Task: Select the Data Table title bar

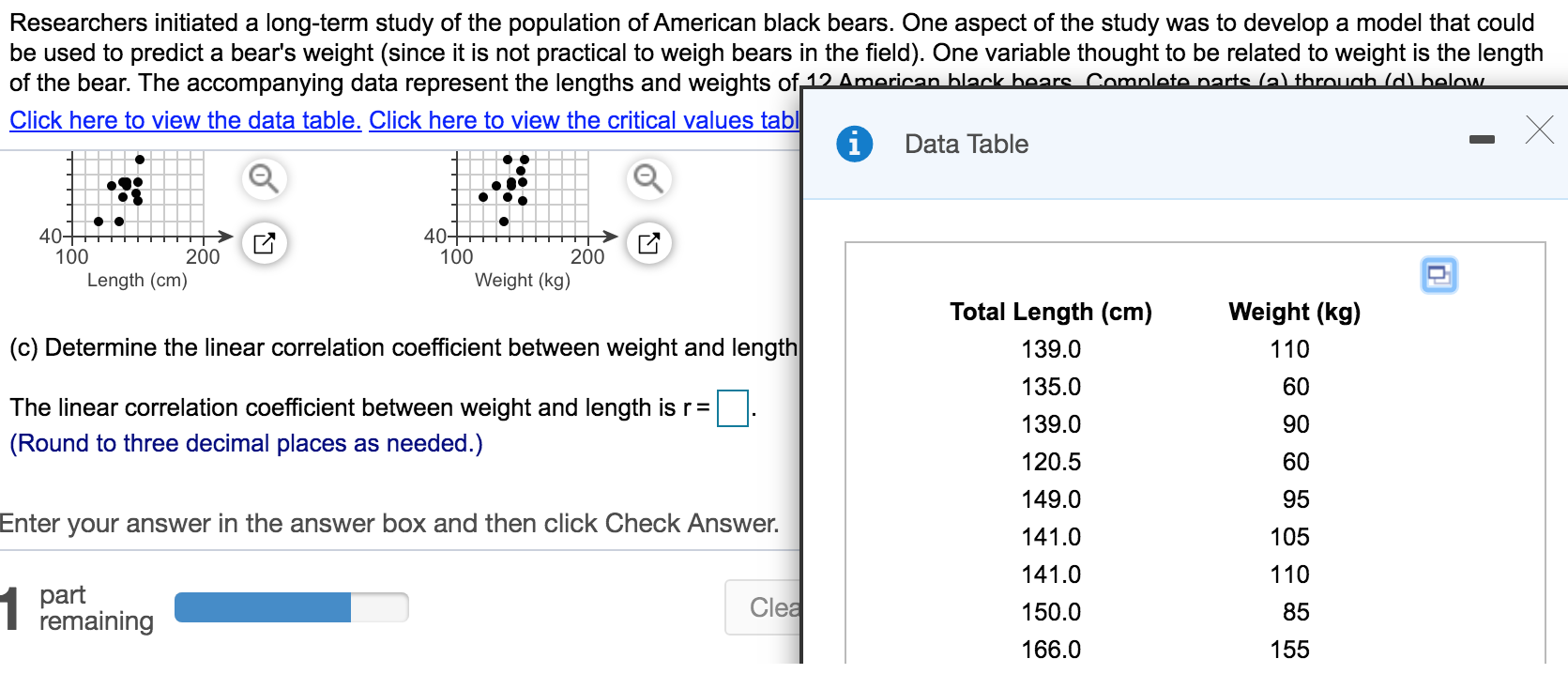Action: point(965,143)
